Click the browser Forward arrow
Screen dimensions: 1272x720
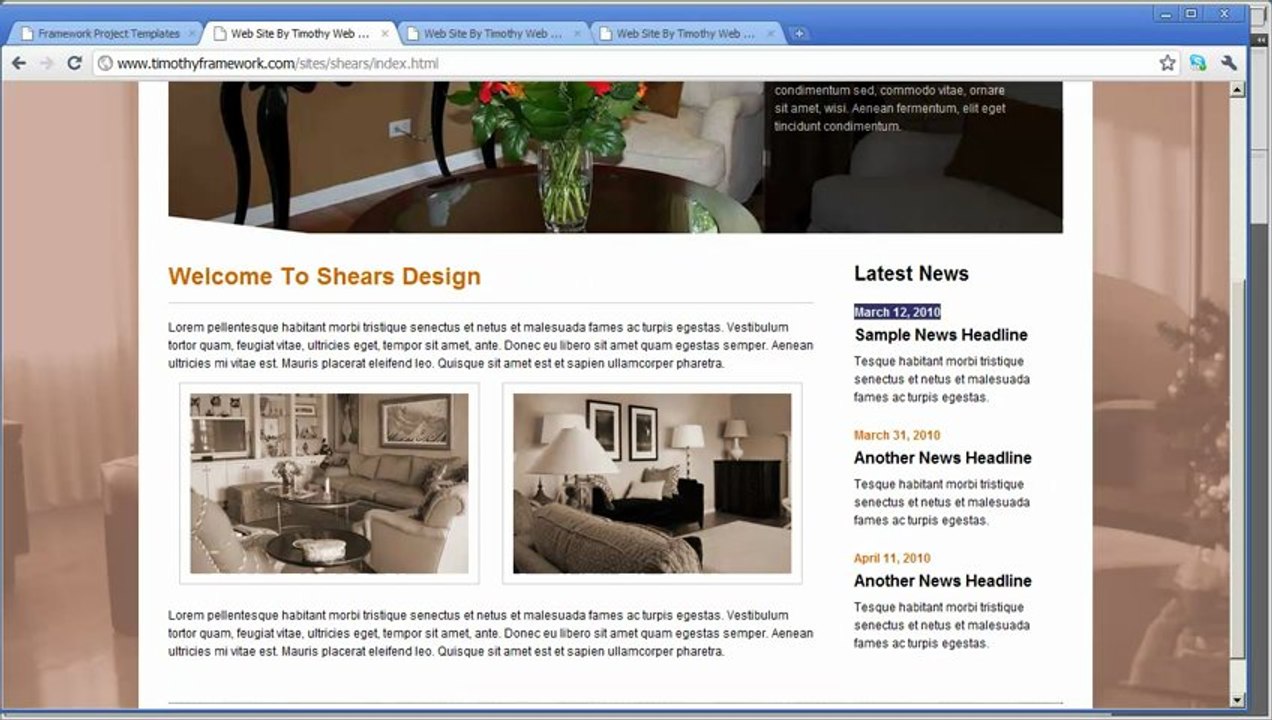click(46, 63)
